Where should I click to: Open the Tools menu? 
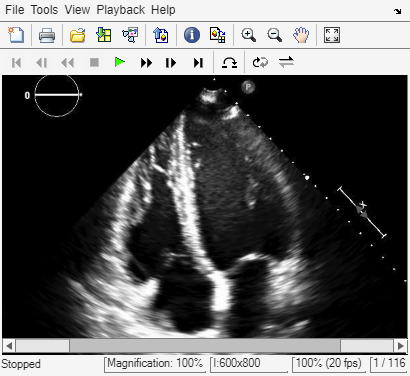pyautogui.click(x=44, y=10)
